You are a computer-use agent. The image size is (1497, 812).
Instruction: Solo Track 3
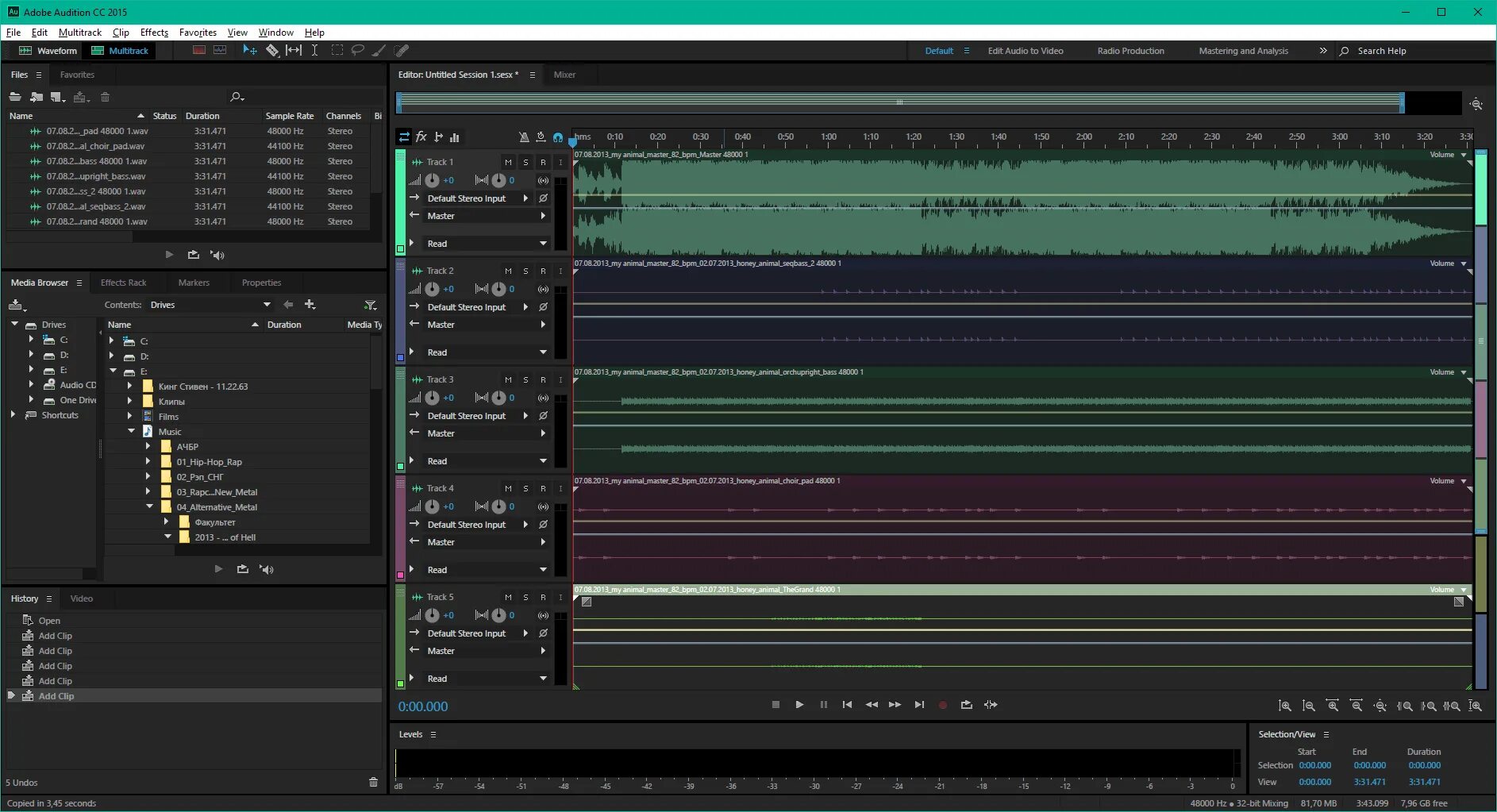point(525,379)
